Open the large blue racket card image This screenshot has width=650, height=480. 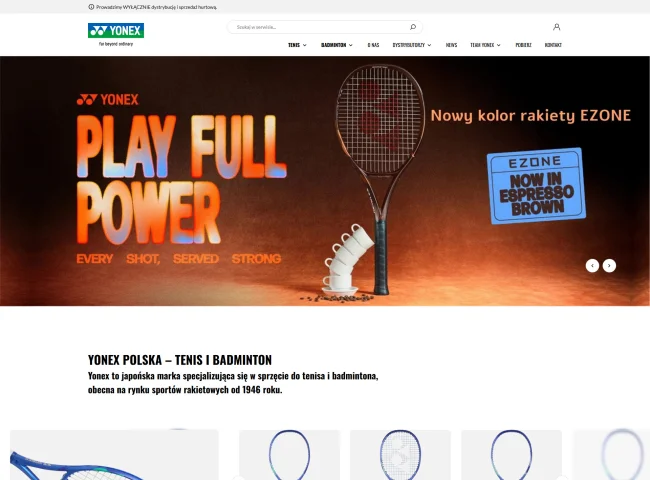click(114, 455)
